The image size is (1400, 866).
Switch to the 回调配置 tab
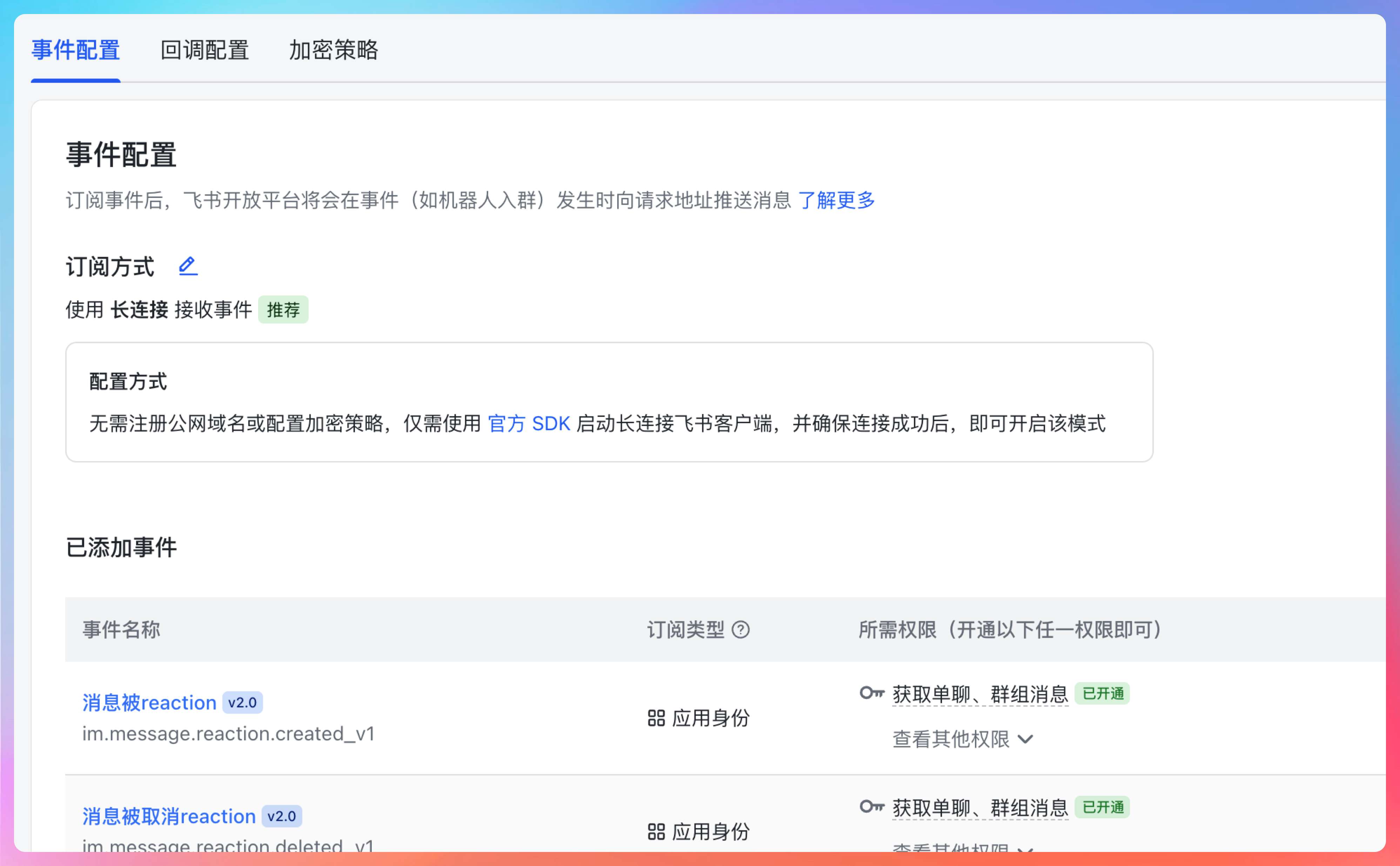tap(204, 51)
